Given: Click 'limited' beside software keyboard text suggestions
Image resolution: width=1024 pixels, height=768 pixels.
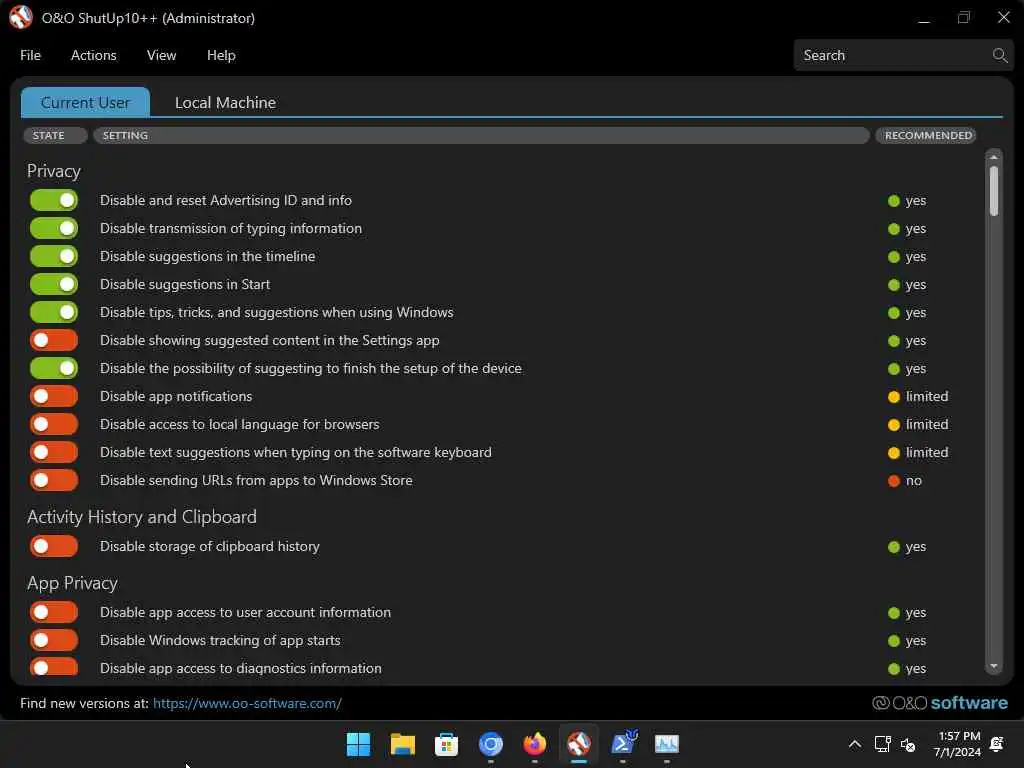Looking at the screenshot, I should (918, 453).
